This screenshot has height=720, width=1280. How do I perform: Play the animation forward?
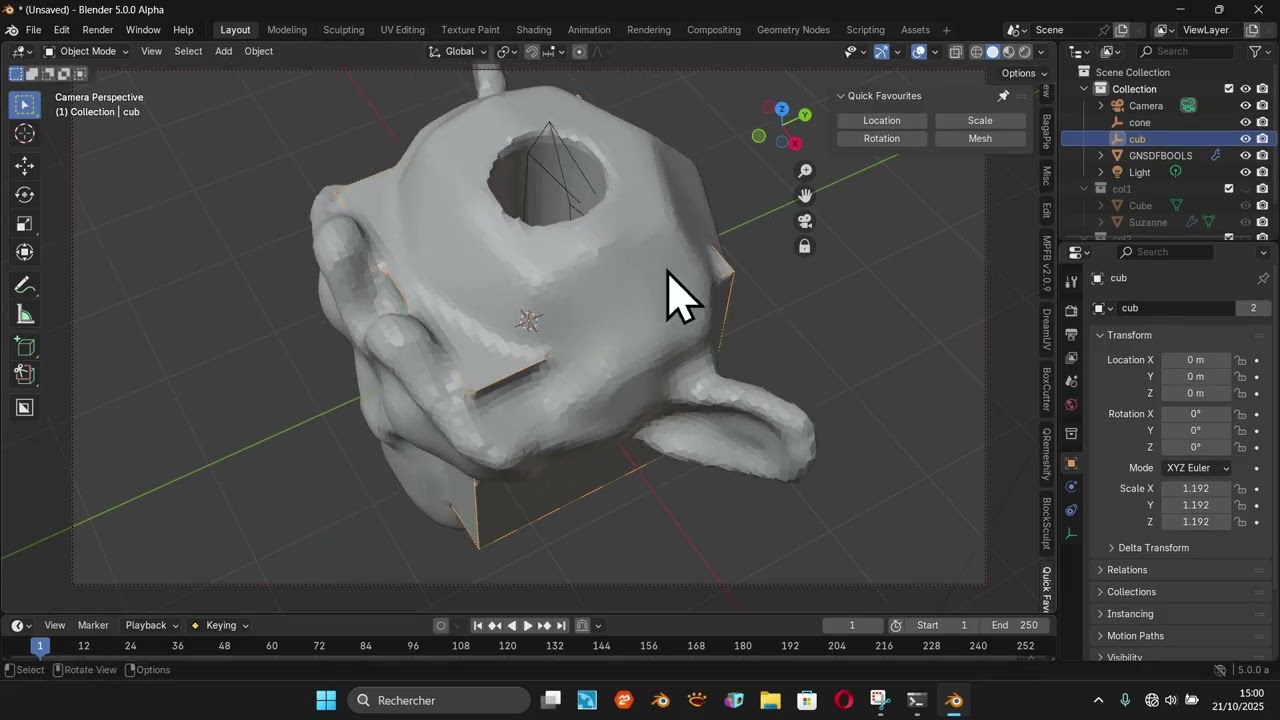(x=528, y=626)
